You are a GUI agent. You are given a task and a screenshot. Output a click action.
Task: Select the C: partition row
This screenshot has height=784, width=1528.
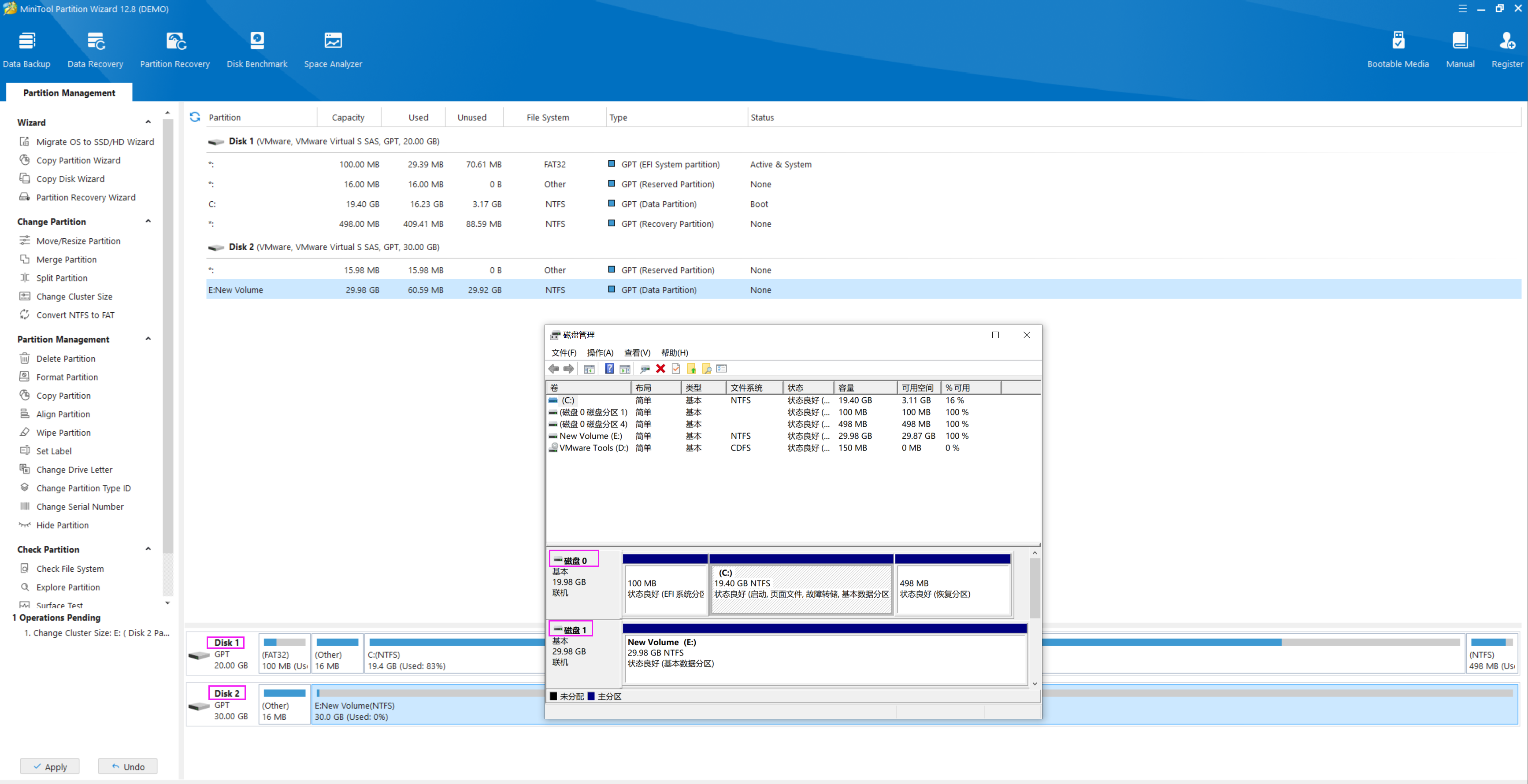click(x=863, y=204)
